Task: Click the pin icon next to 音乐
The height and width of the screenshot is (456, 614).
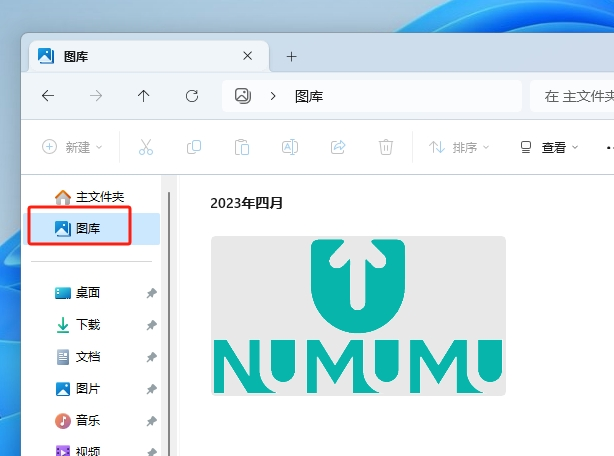Action: tap(152, 422)
